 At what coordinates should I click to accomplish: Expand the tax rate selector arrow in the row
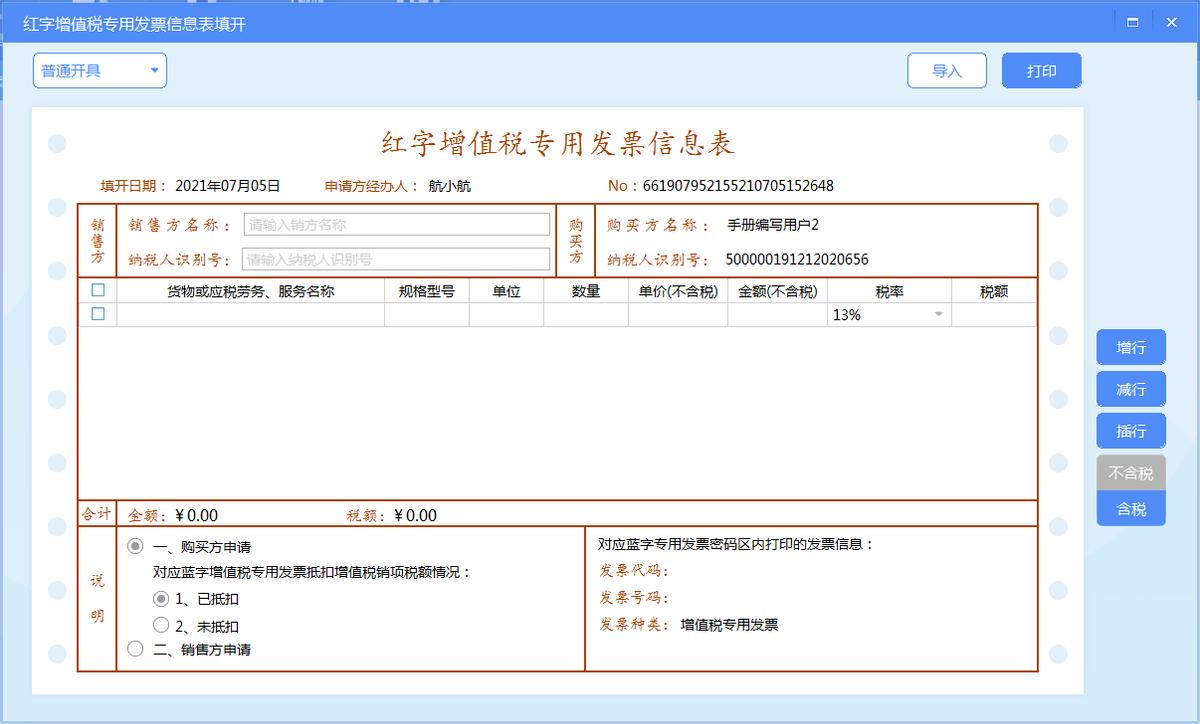tap(937, 314)
